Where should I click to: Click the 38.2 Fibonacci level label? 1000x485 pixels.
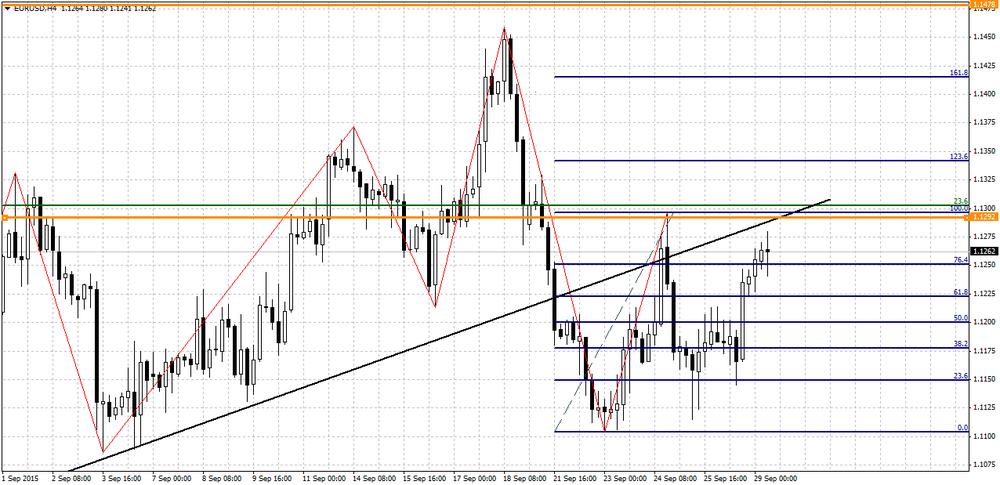(x=961, y=343)
